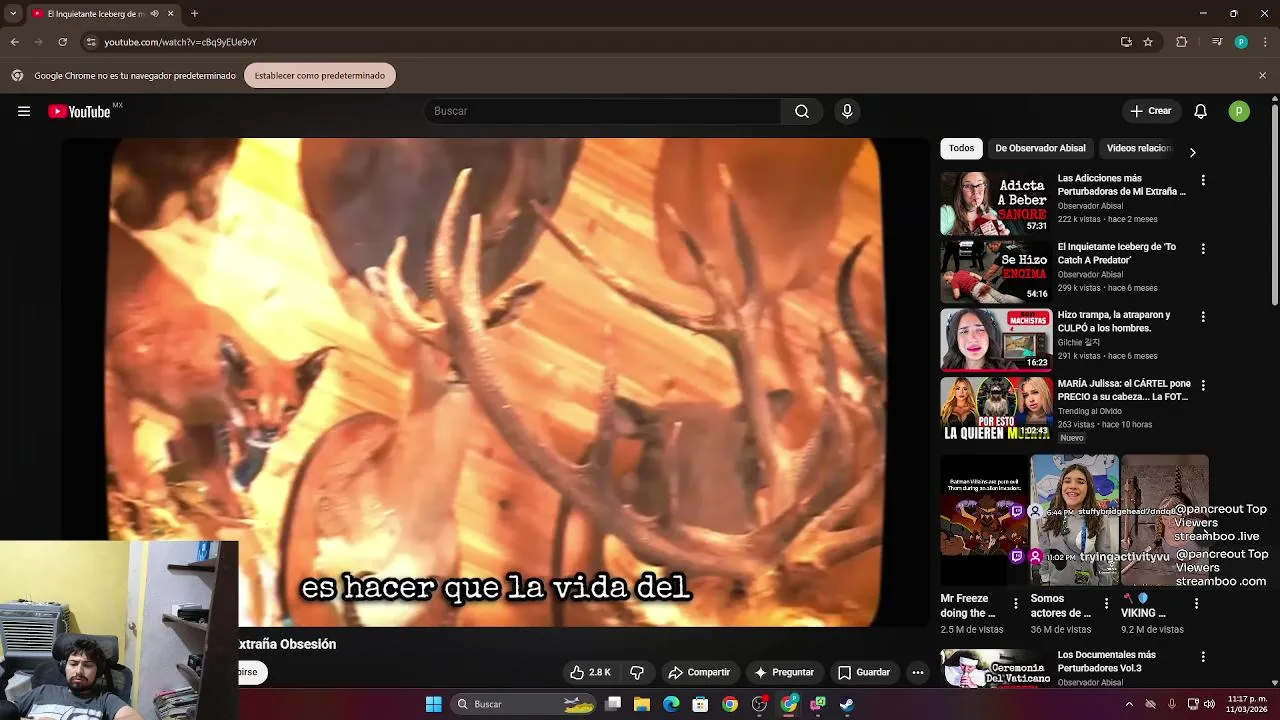The height and width of the screenshot is (720, 1280).
Task: Open the Windows Start button
Action: click(x=433, y=704)
